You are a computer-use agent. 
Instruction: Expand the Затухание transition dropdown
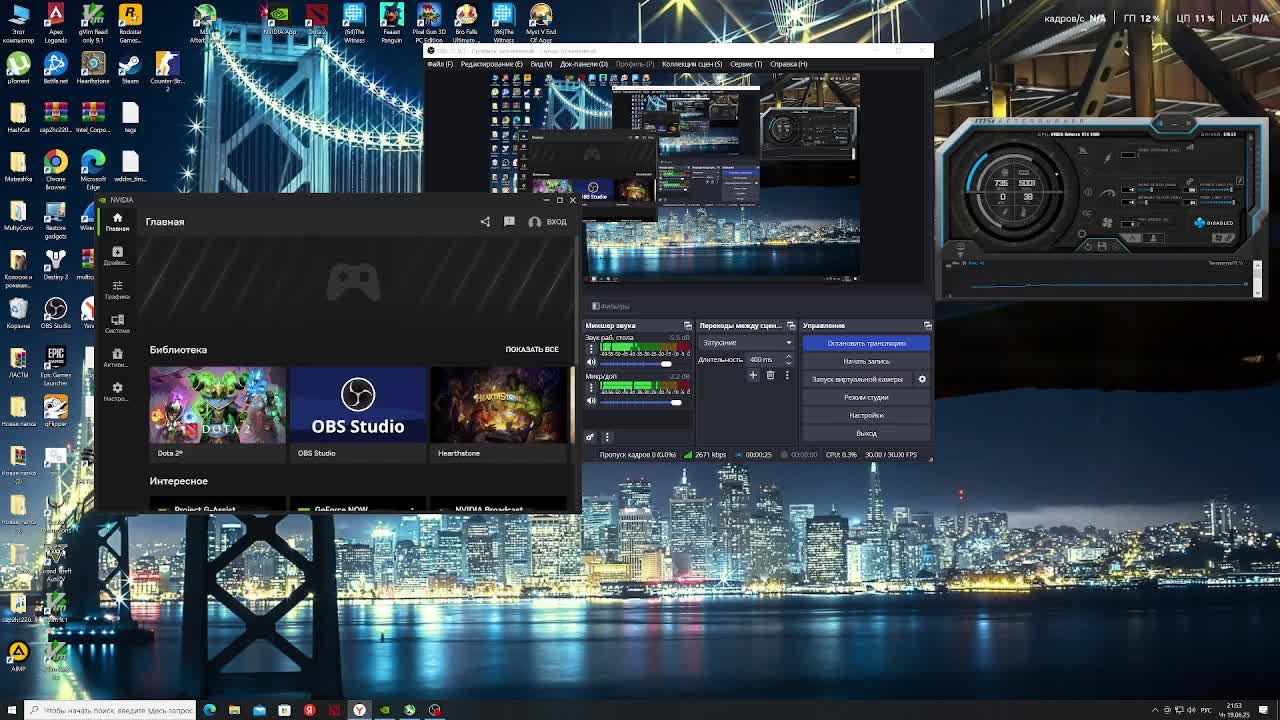pyautogui.click(x=746, y=343)
